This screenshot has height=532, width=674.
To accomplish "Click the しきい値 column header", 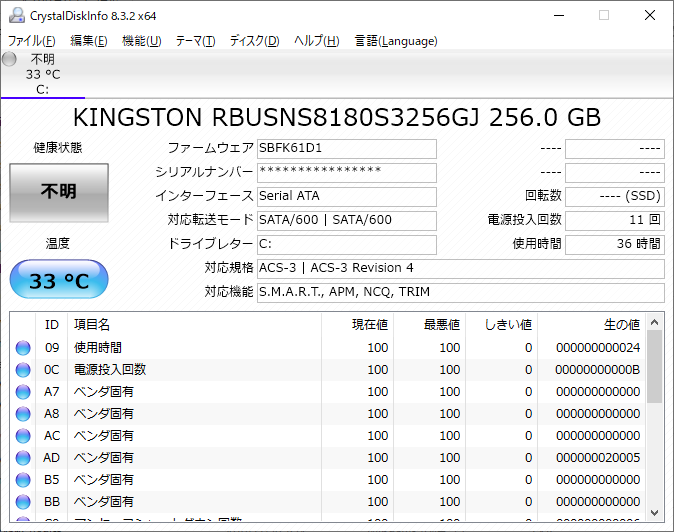I will (x=502, y=324).
